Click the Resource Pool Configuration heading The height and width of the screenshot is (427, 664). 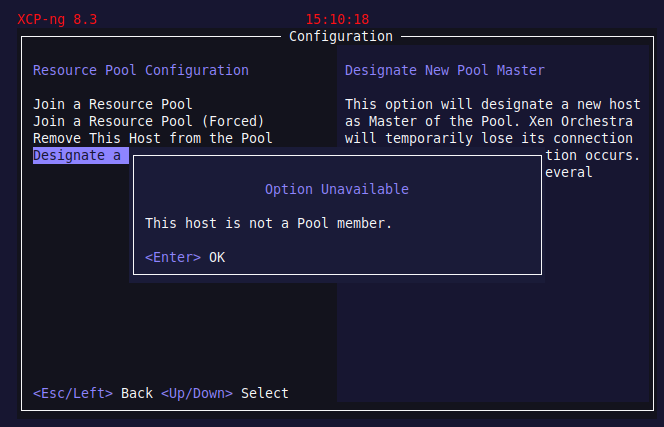[x=141, y=70]
